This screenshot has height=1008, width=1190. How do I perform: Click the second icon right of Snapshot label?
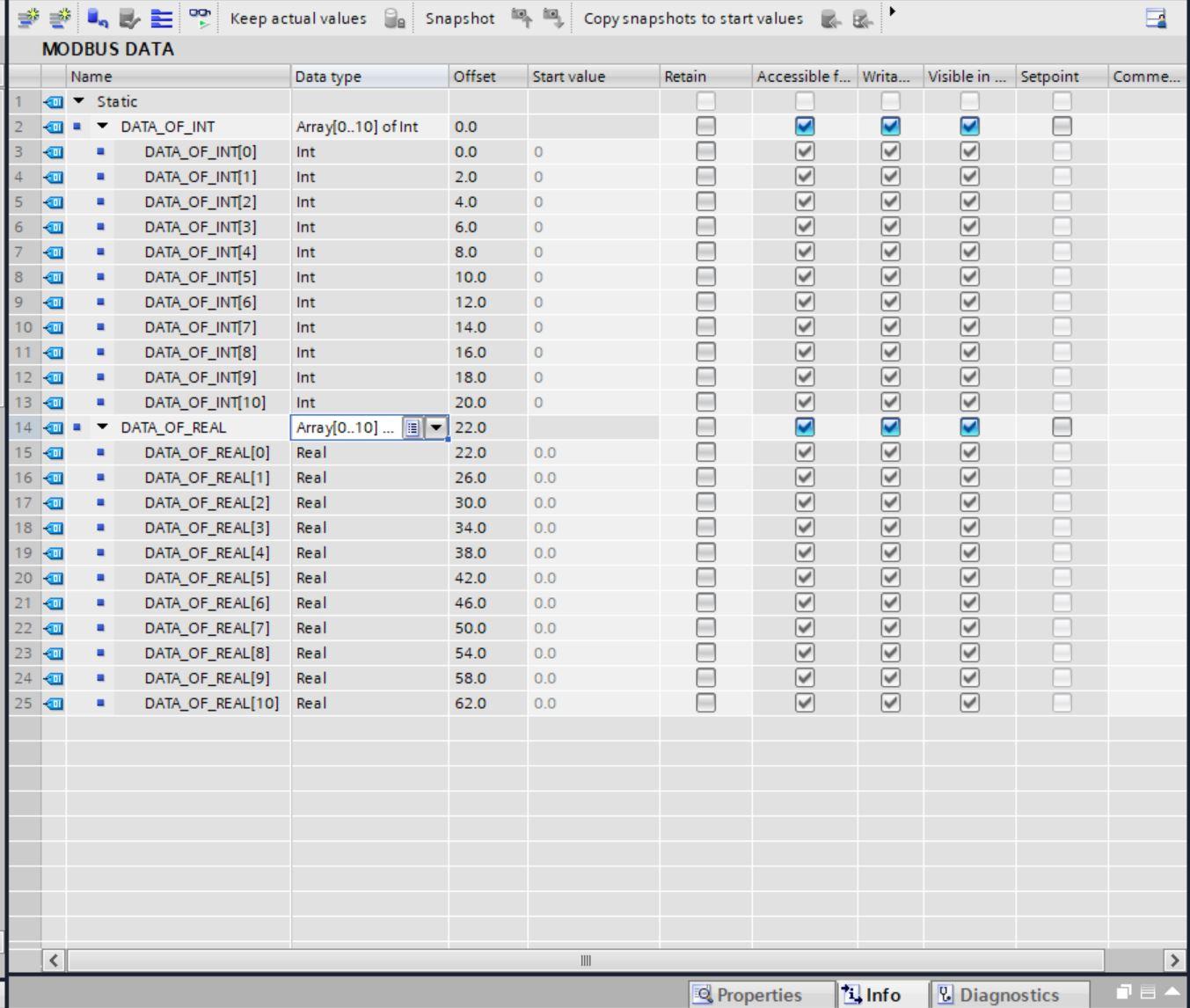coord(552,18)
